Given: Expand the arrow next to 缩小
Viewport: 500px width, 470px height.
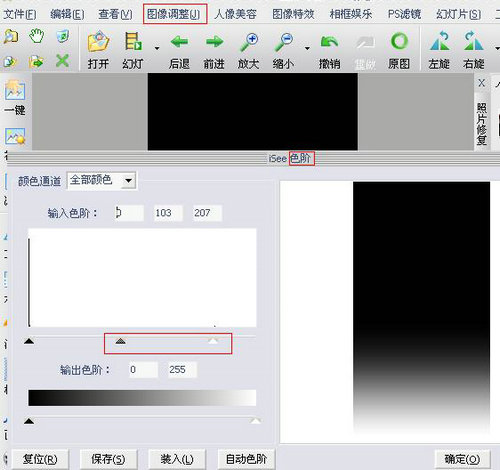Looking at the screenshot, I should (307, 49).
